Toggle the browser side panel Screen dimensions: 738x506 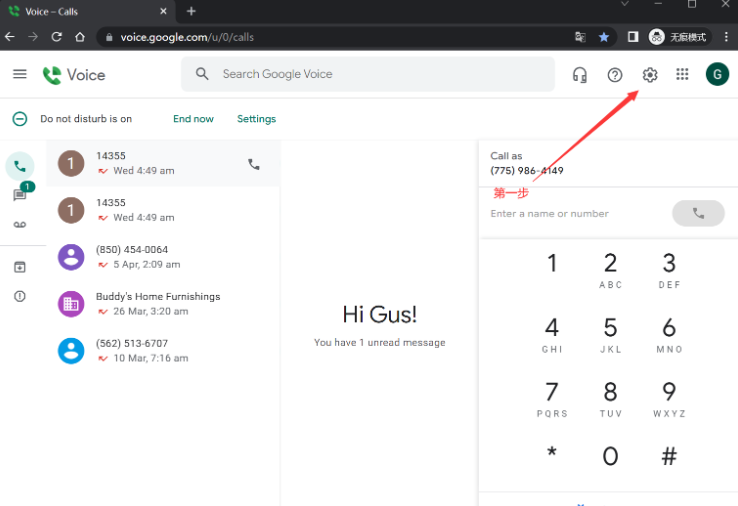(633, 37)
